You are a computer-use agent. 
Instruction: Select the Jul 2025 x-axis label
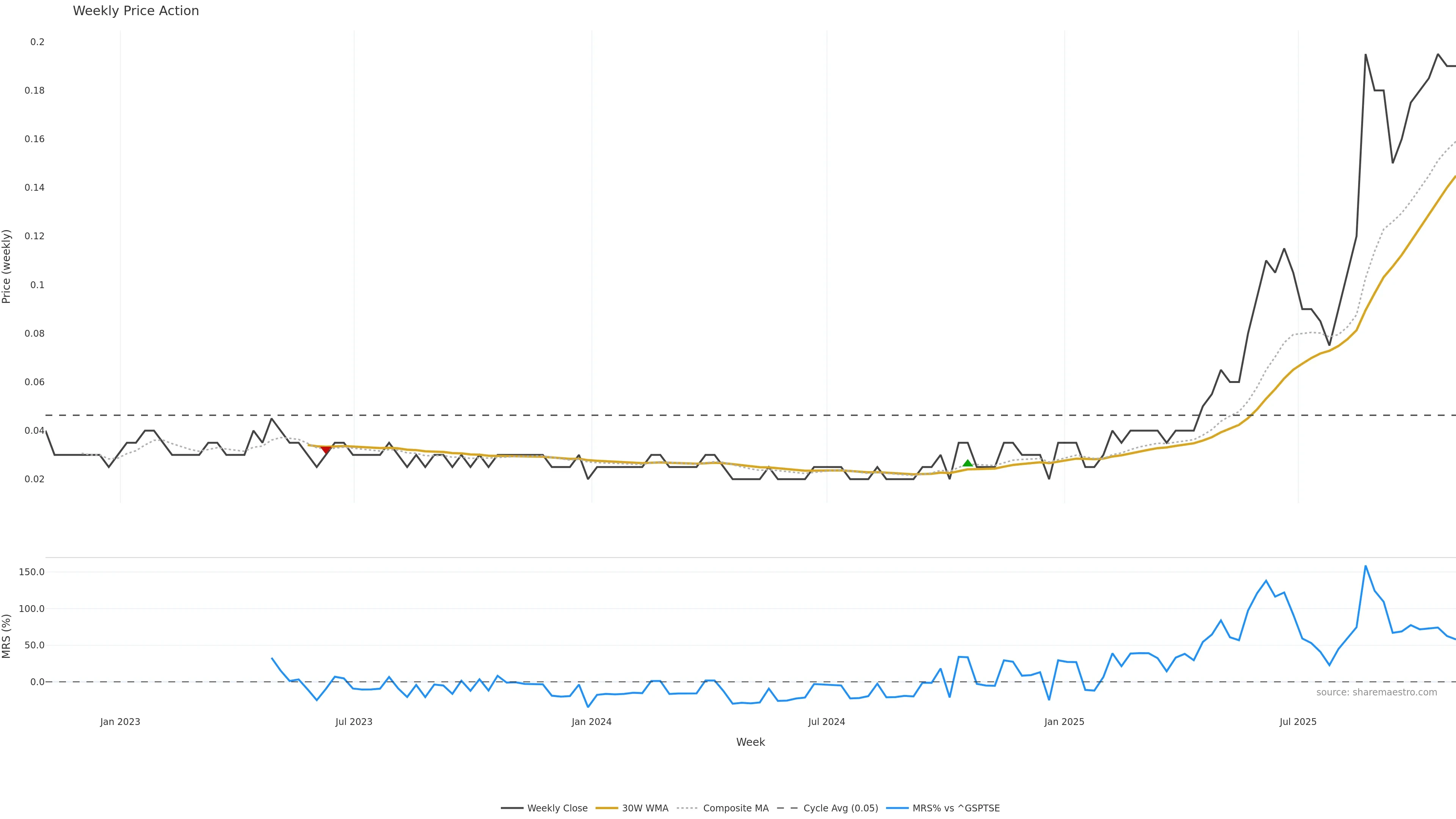tap(1298, 722)
